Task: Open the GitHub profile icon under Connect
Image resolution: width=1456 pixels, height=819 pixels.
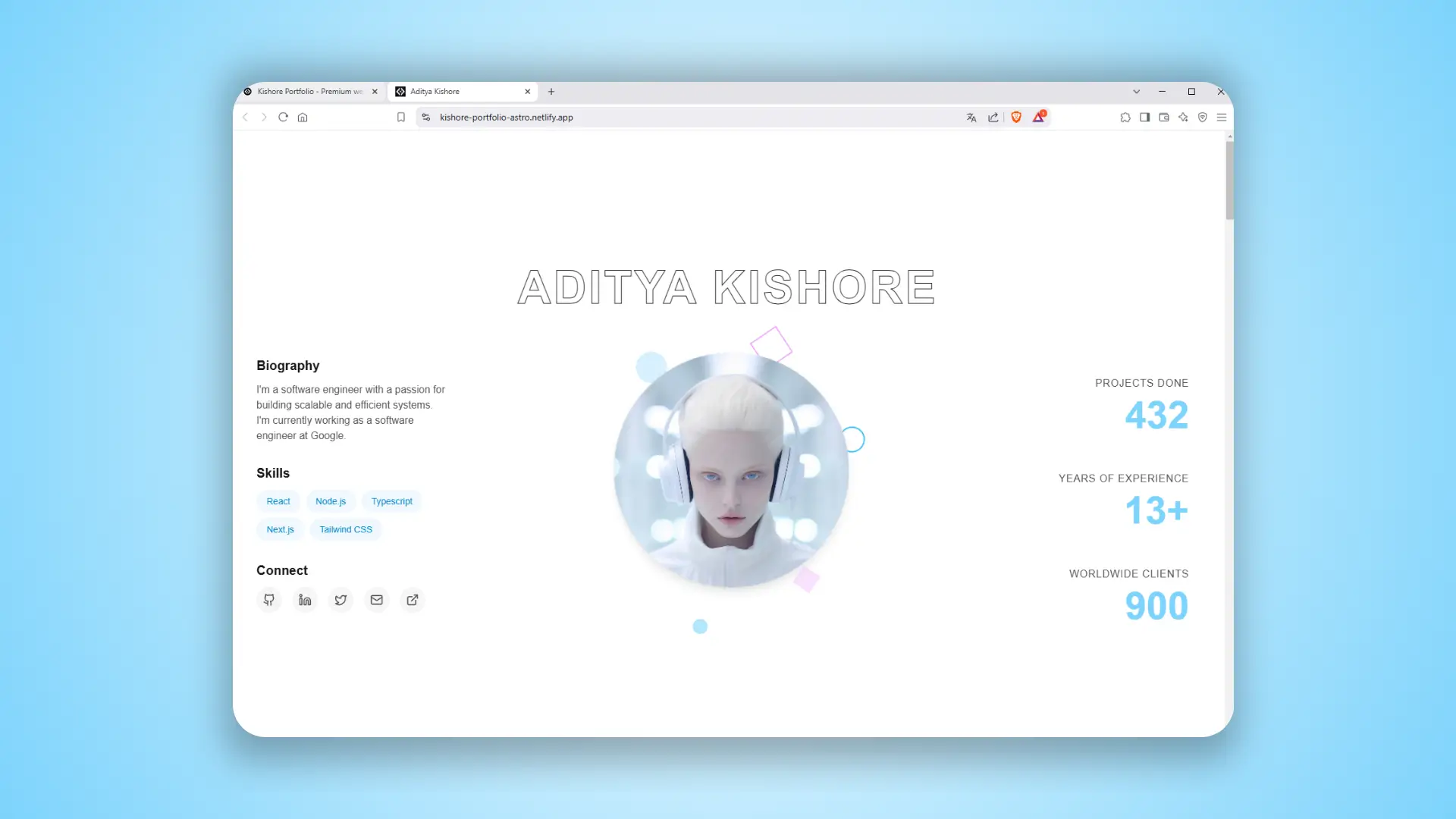Action: pyautogui.click(x=269, y=600)
